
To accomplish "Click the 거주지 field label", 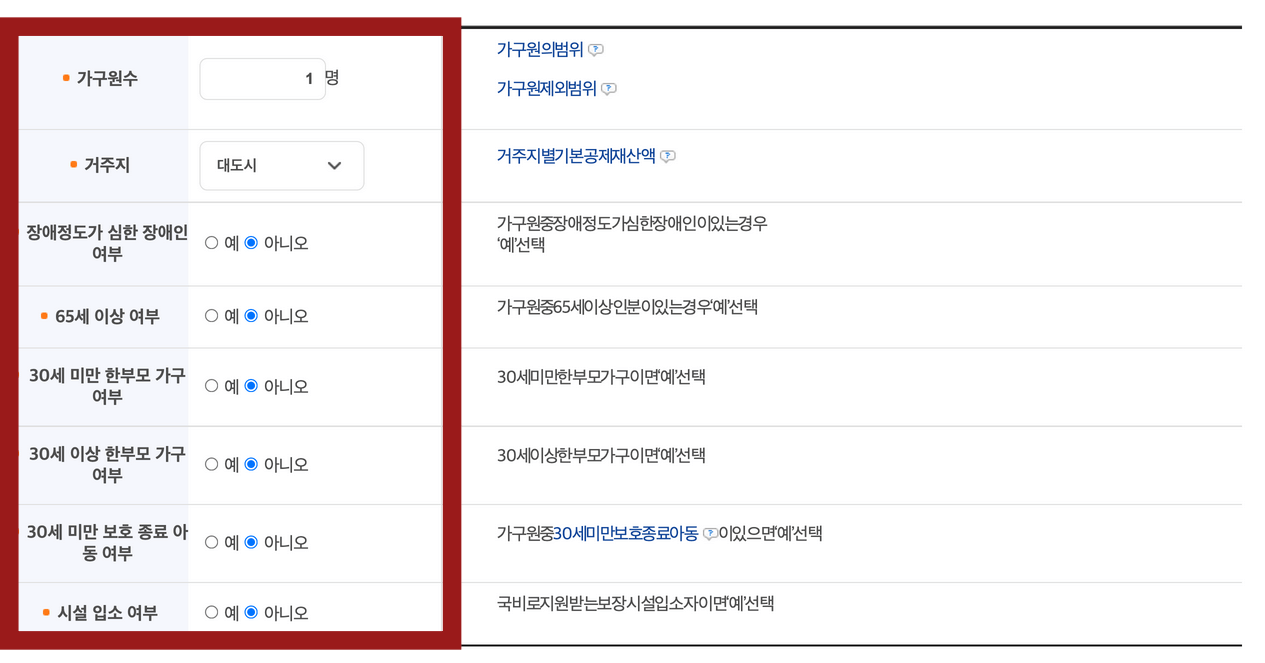I will [107, 165].
